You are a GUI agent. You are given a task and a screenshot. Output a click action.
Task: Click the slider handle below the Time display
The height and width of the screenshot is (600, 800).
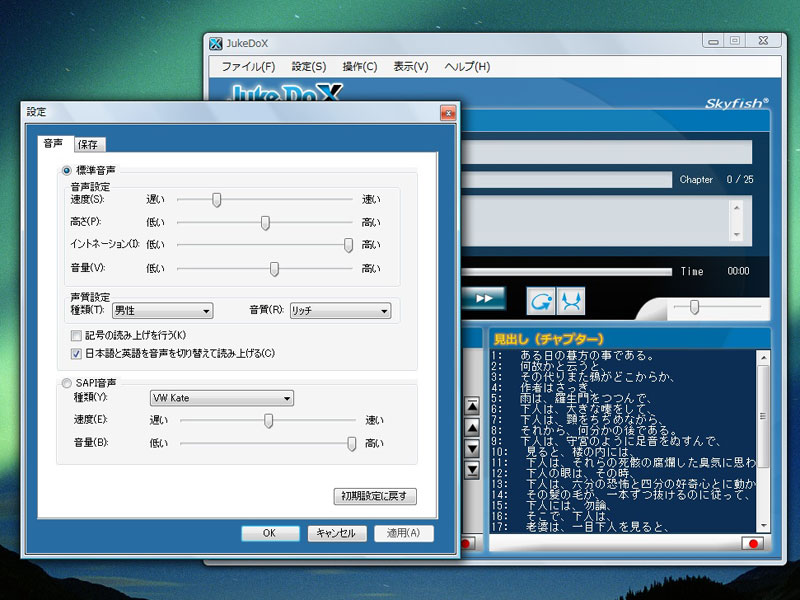coord(694,308)
